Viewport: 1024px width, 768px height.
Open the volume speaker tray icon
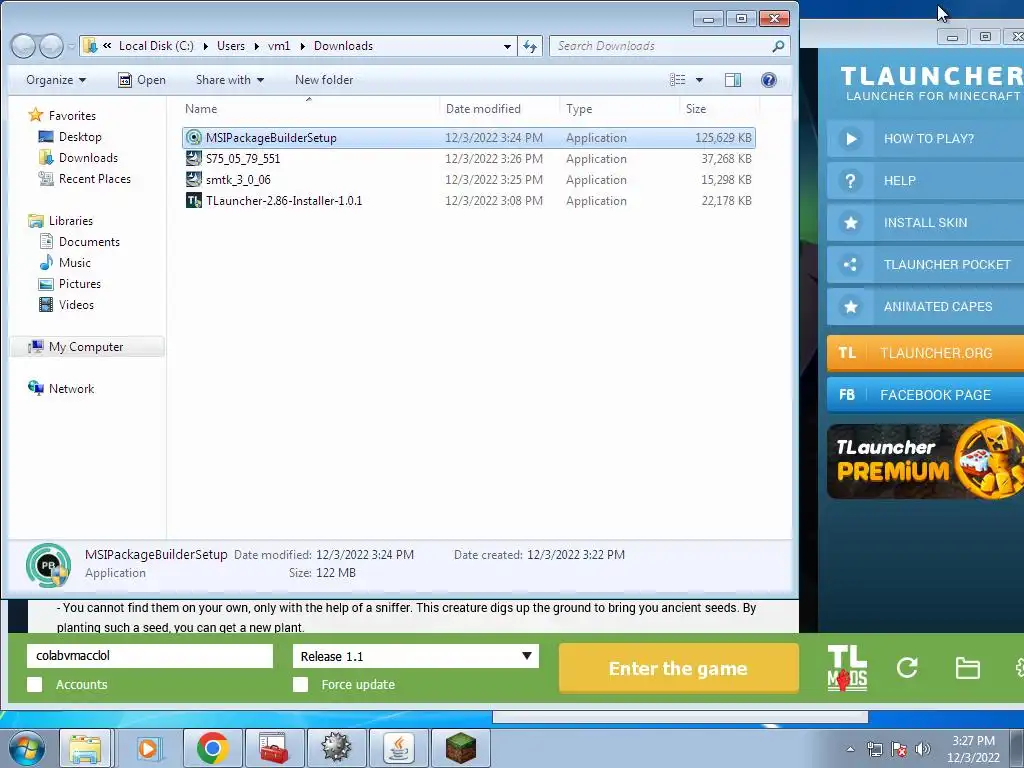click(x=923, y=749)
